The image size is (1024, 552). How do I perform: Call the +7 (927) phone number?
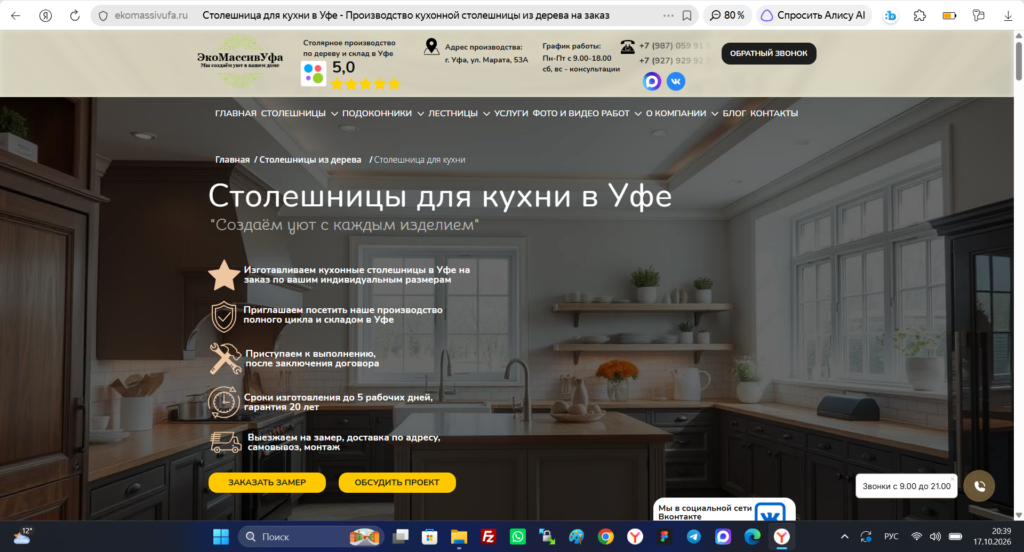(675, 61)
